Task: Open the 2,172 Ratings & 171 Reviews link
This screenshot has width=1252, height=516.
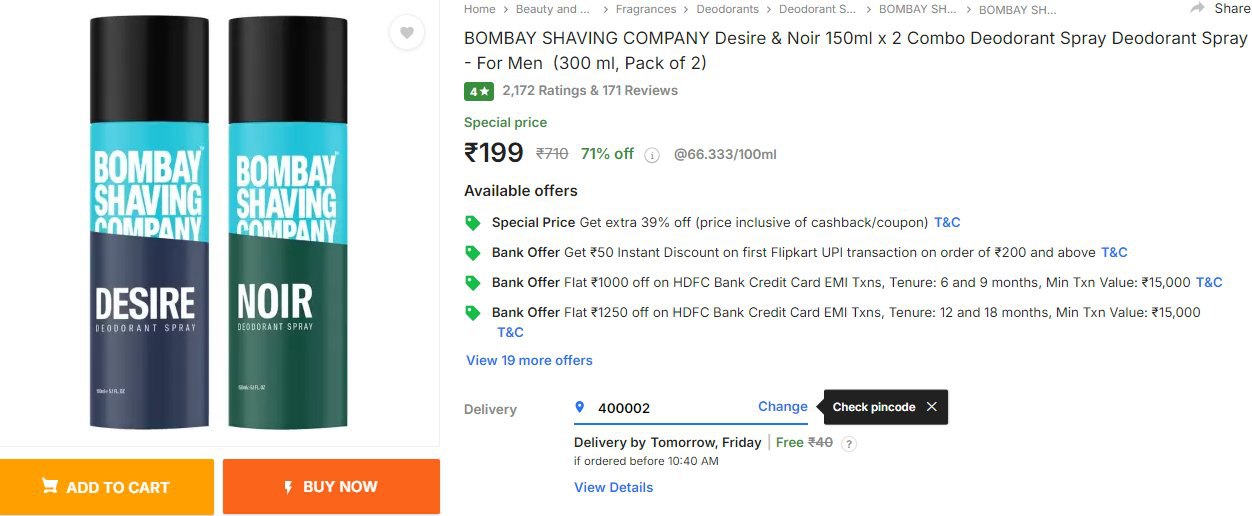Action: pos(590,90)
